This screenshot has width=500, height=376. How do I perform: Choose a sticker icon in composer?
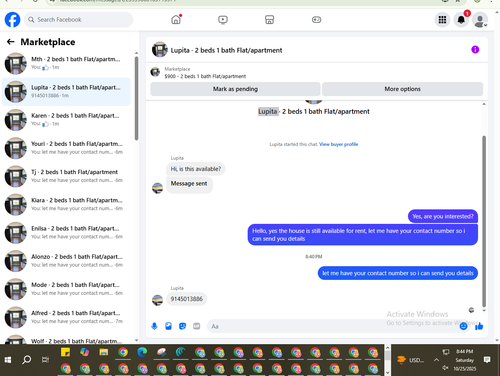tap(182, 326)
